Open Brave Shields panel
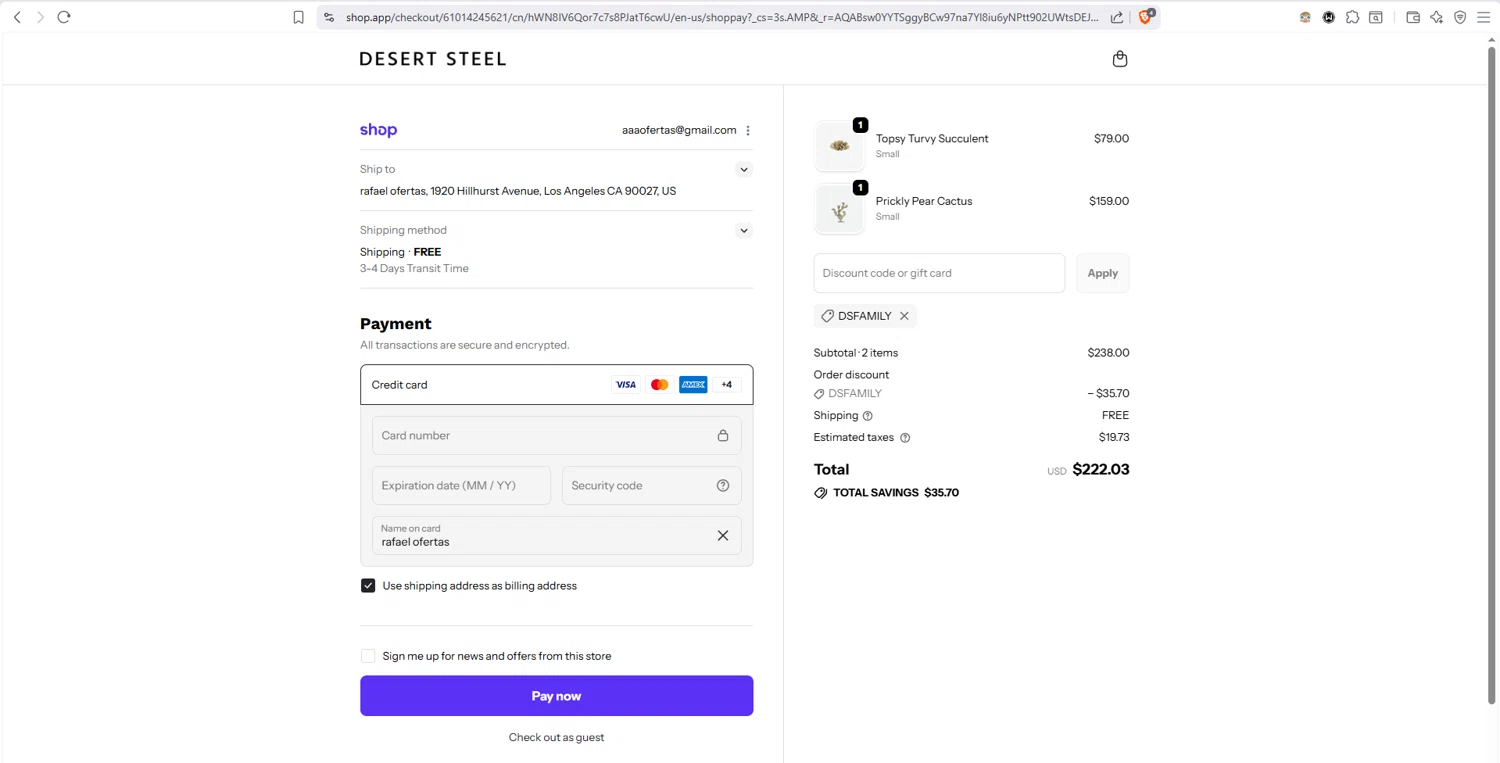This screenshot has width=1500, height=763. pos(1147,16)
